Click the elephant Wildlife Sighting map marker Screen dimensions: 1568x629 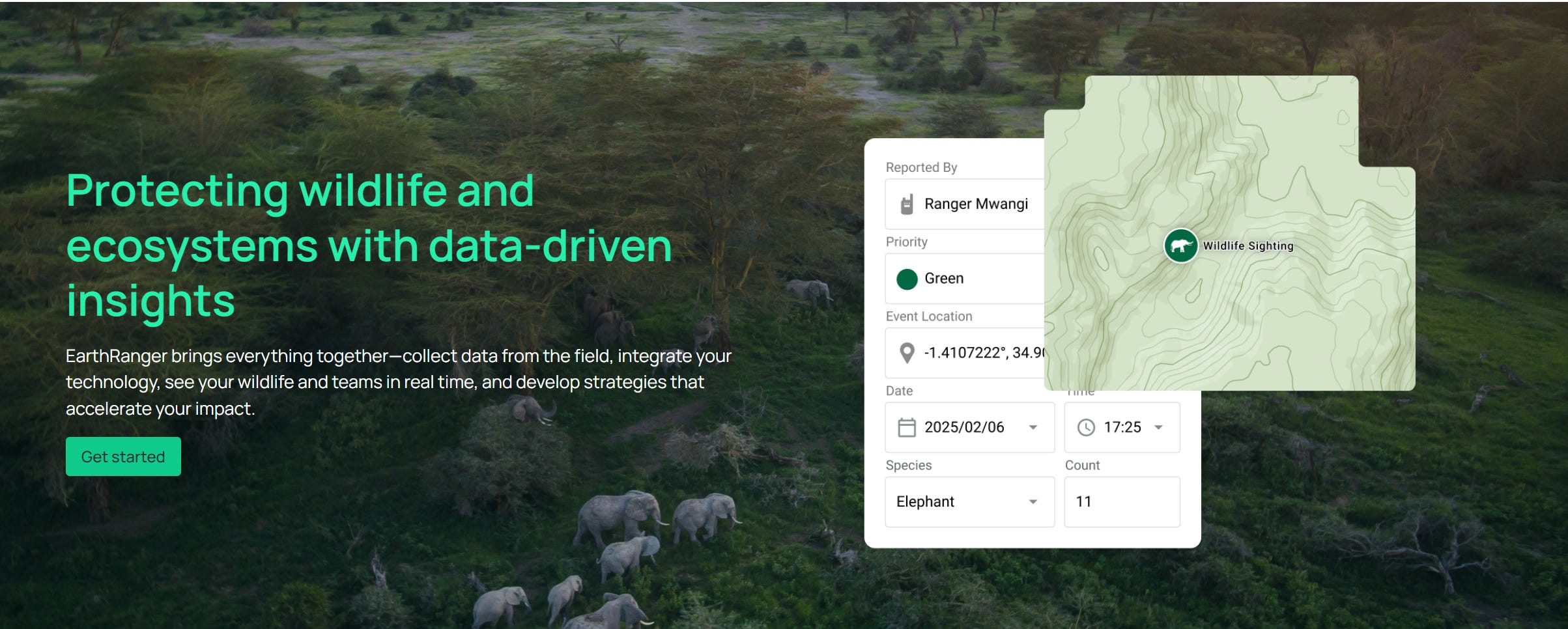tap(1180, 245)
